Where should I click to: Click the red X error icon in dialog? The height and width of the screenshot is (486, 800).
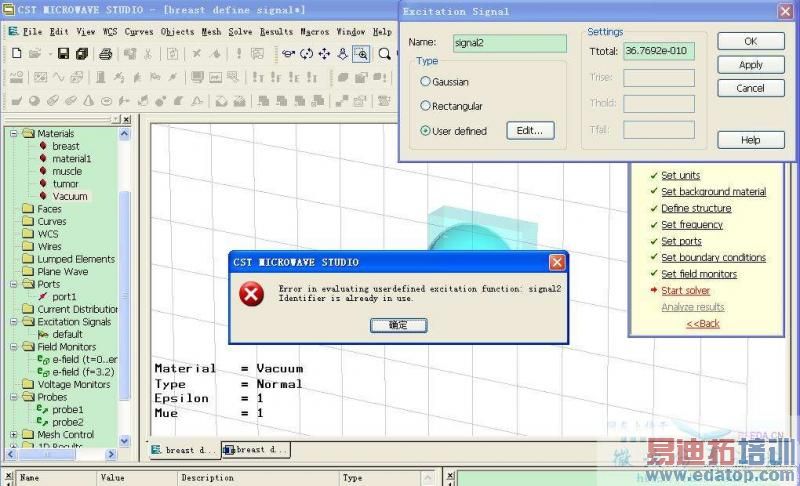click(252, 294)
